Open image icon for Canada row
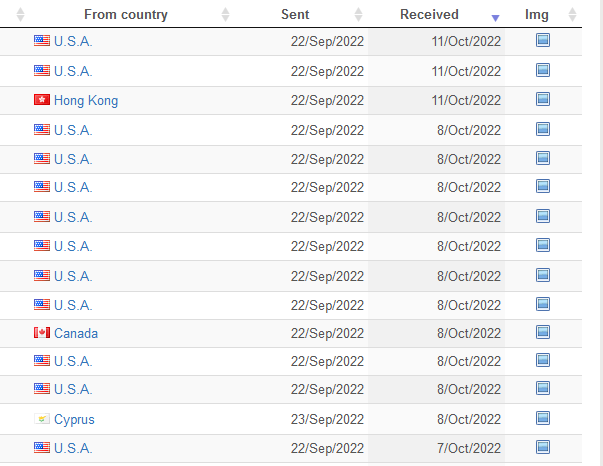603x466 pixels. coord(543,332)
